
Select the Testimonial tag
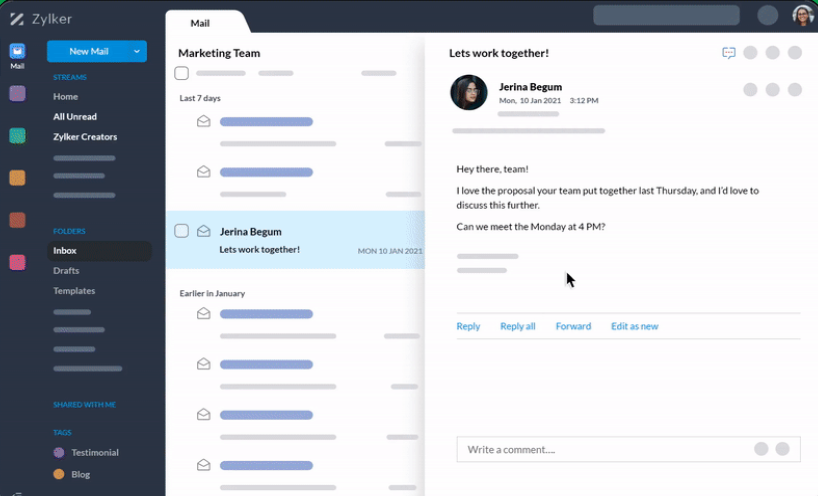[95, 453]
